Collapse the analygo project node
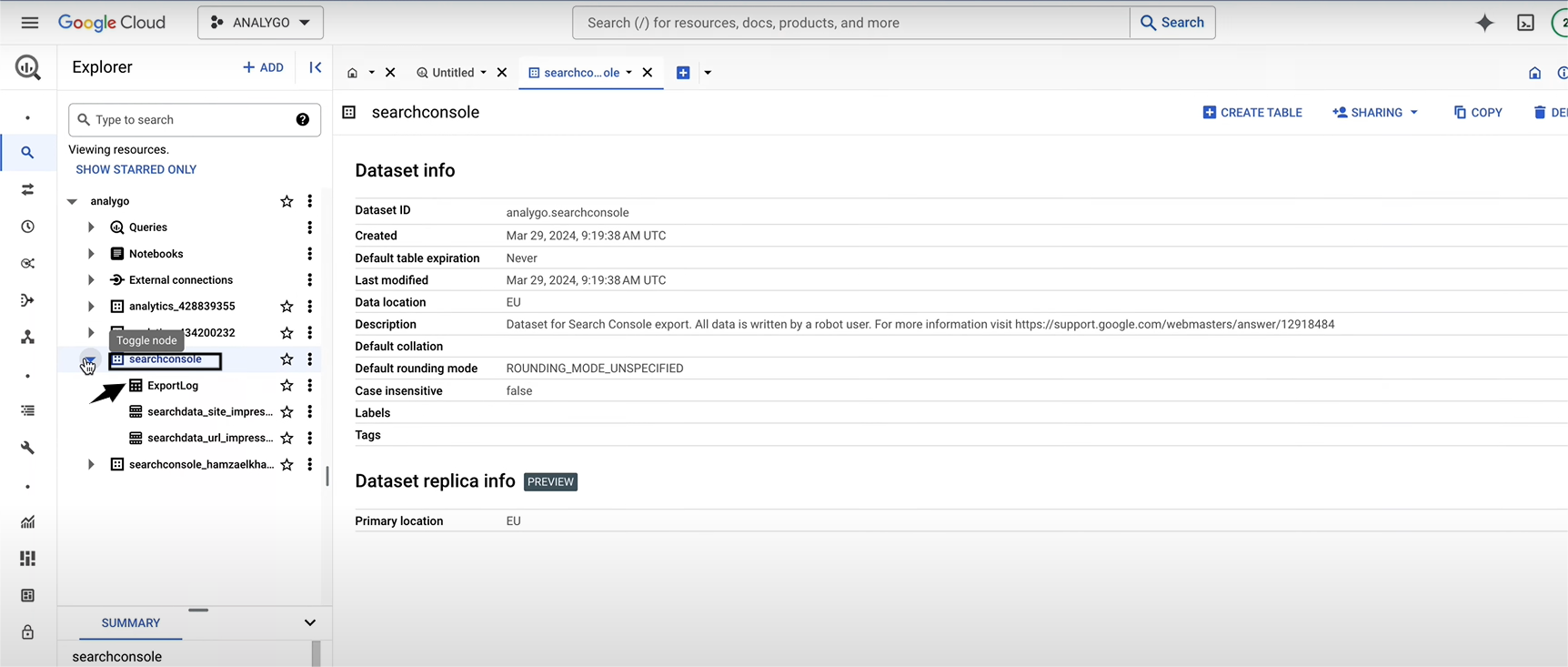1568x667 pixels. 72,201
